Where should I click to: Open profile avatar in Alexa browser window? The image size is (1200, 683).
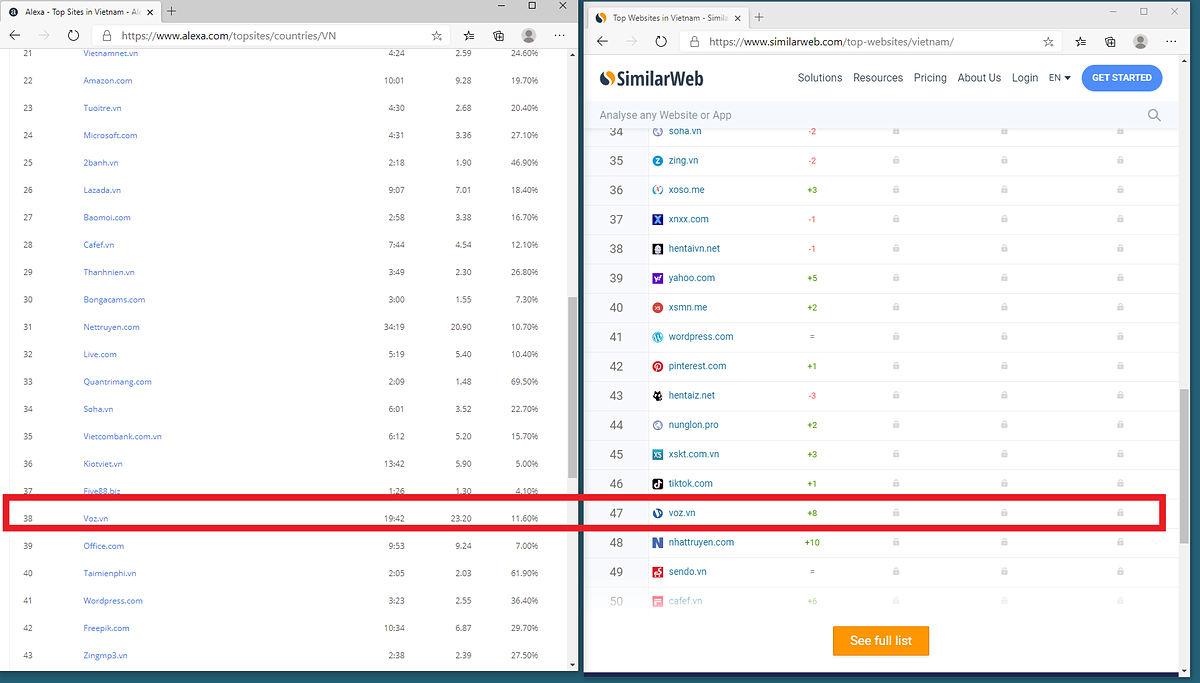click(x=528, y=35)
